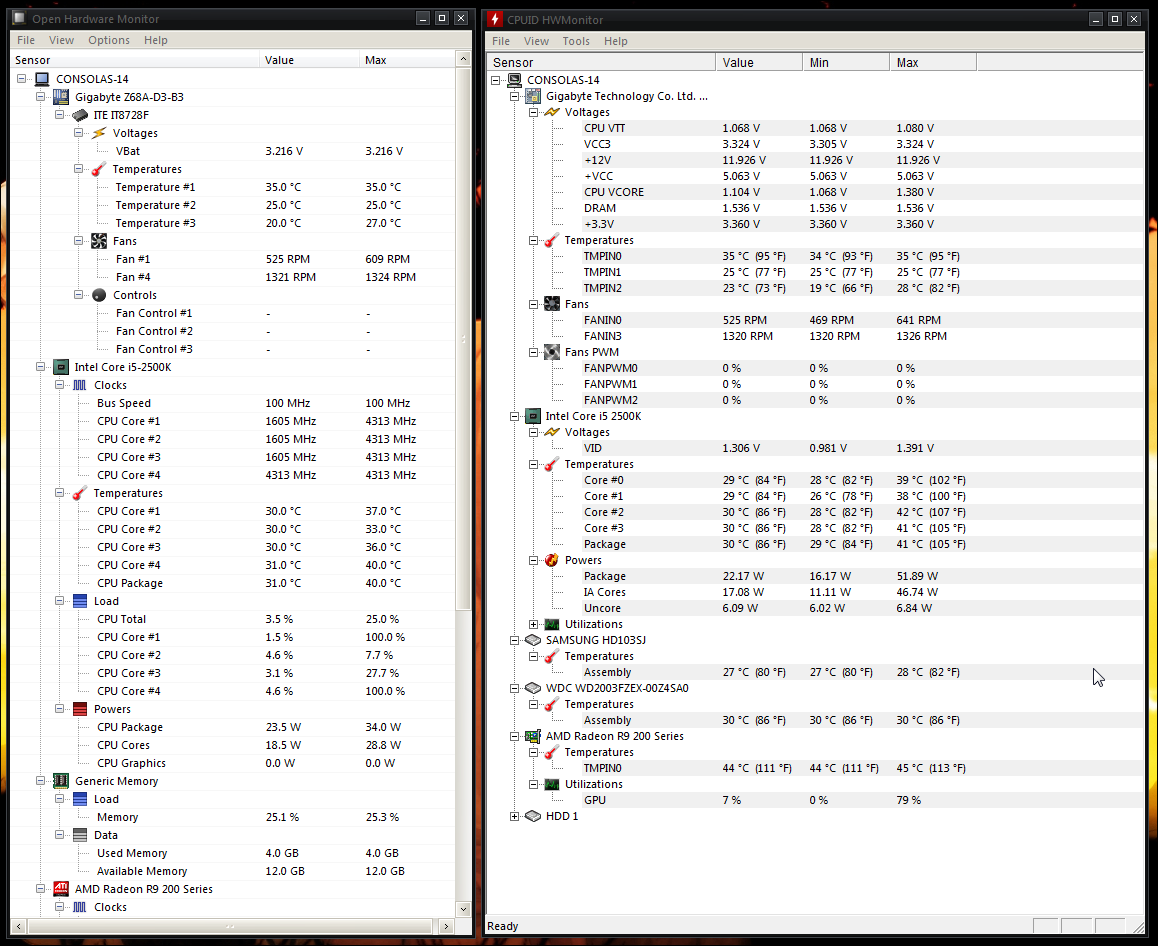Click the Max column header in HWMonitor
Screen dimensions: 1158x946
(x=933, y=63)
